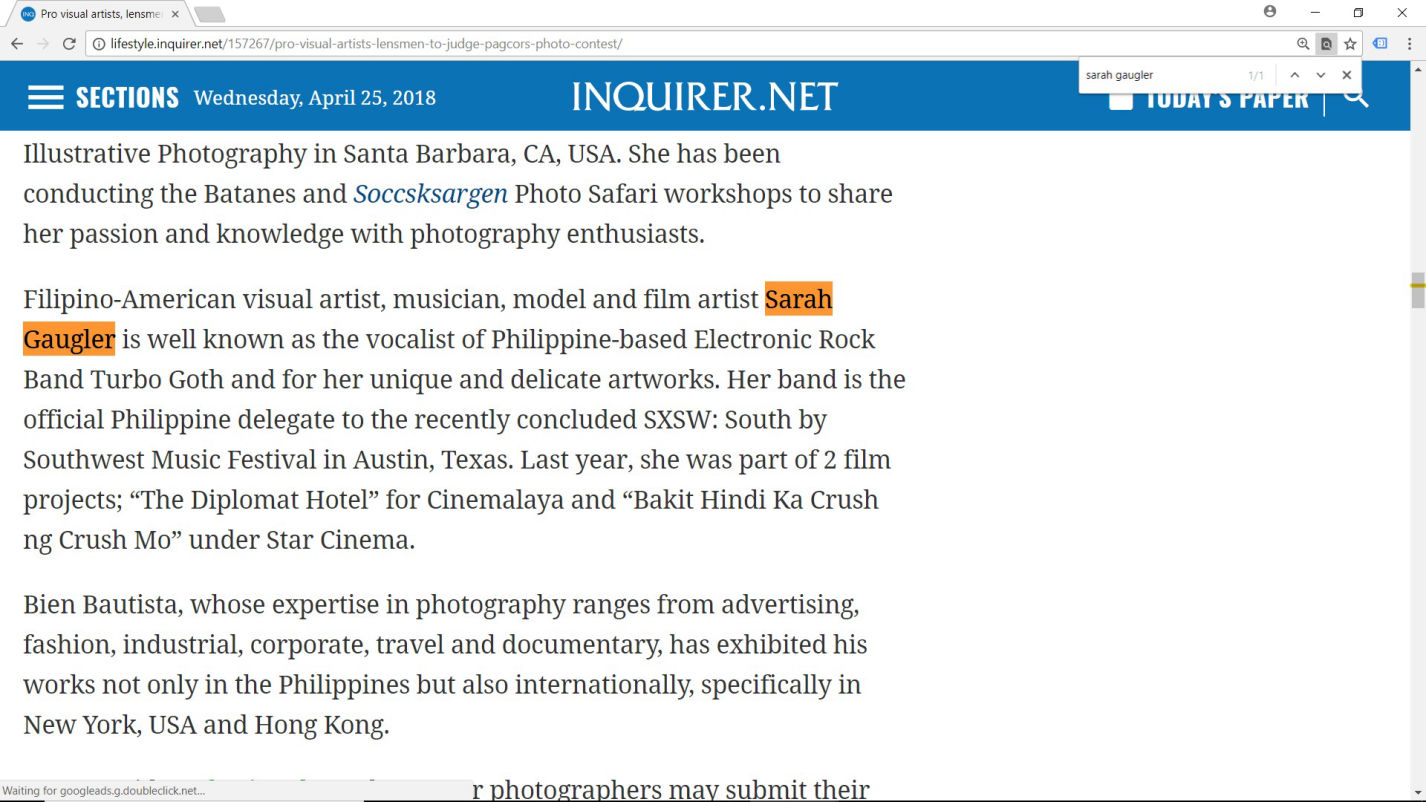Image resolution: width=1426 pixels, height=802 pixels.
Task: Click the words 'Santa Barbara'
Action: point(428,154)
